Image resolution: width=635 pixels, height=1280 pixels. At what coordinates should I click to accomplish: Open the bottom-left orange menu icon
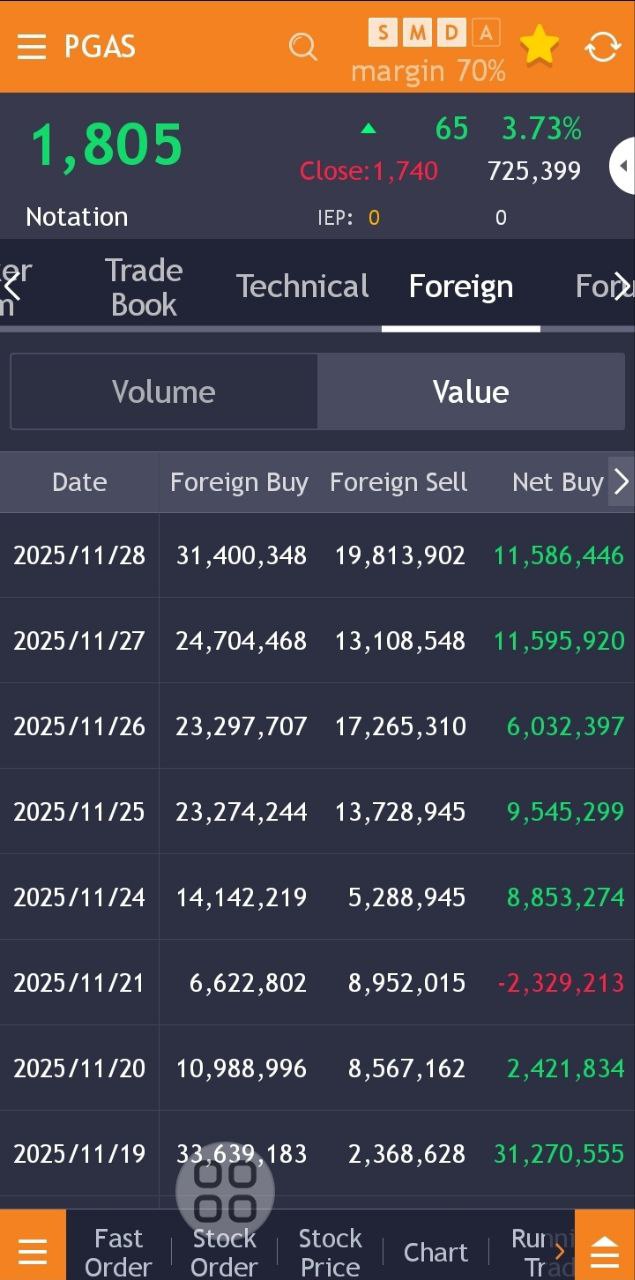click(32, 1251)
